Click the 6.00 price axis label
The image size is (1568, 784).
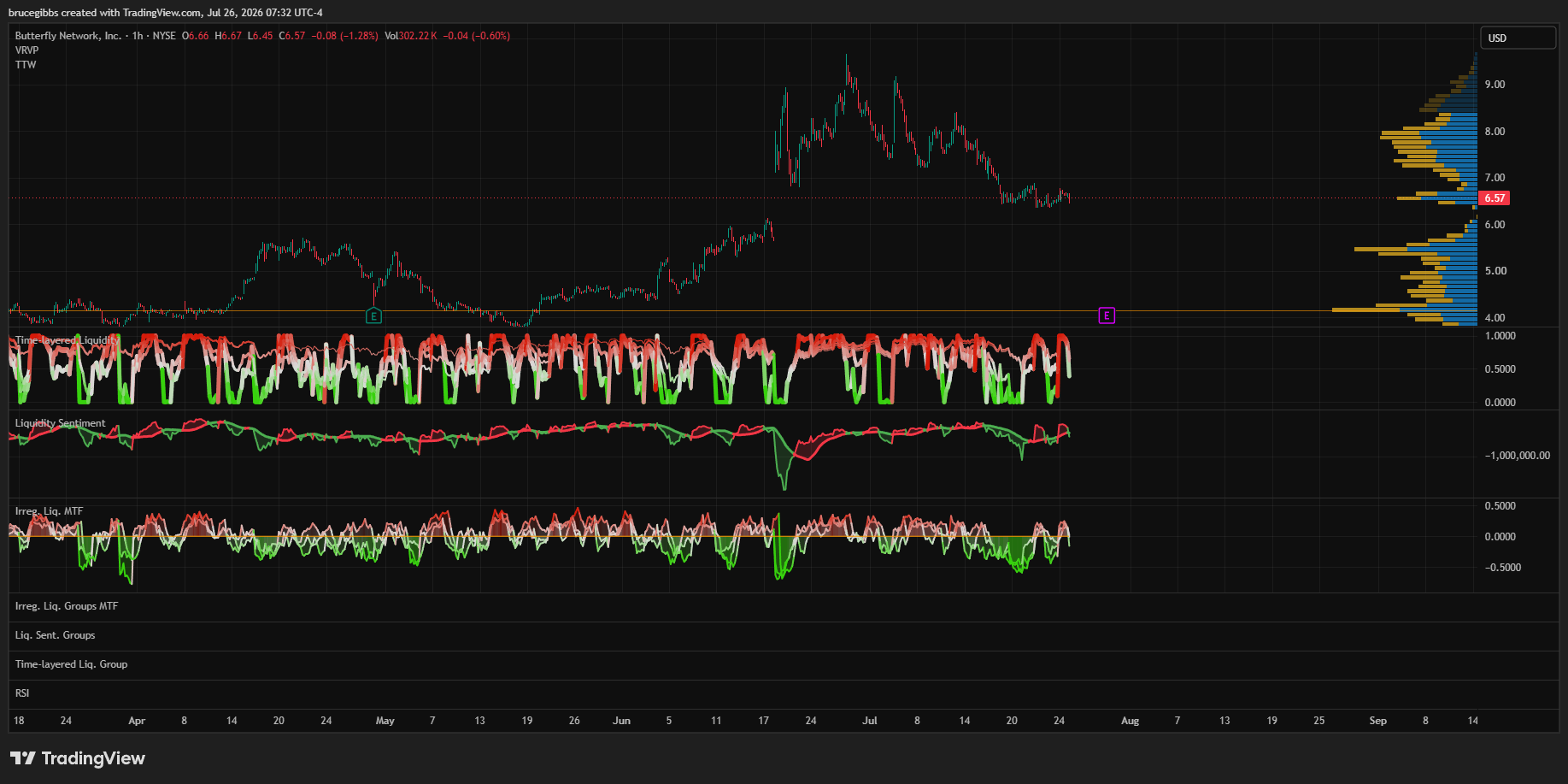1495,225
